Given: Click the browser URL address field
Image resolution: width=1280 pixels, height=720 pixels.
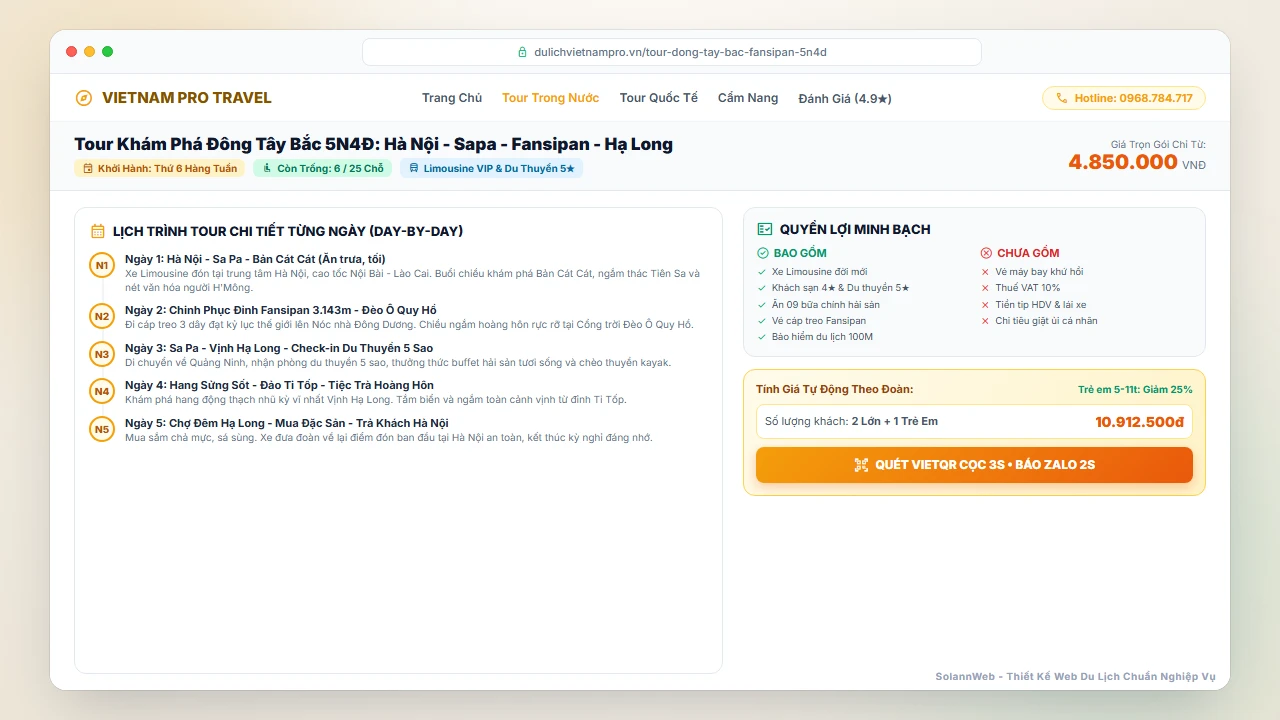Looking at the screenshot, I should point(672,52).
